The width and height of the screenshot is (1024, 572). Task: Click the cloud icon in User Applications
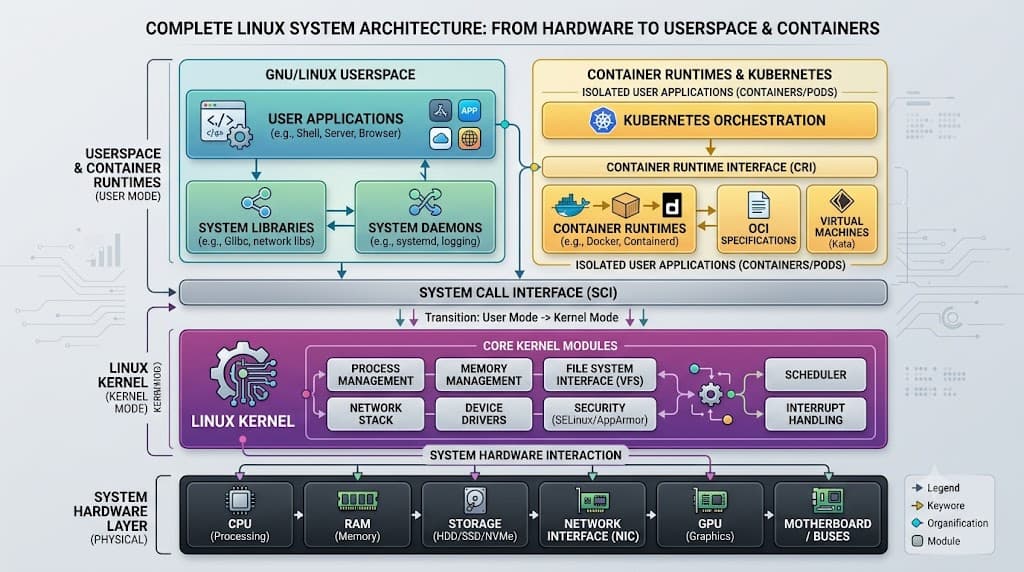click(440, 138)
